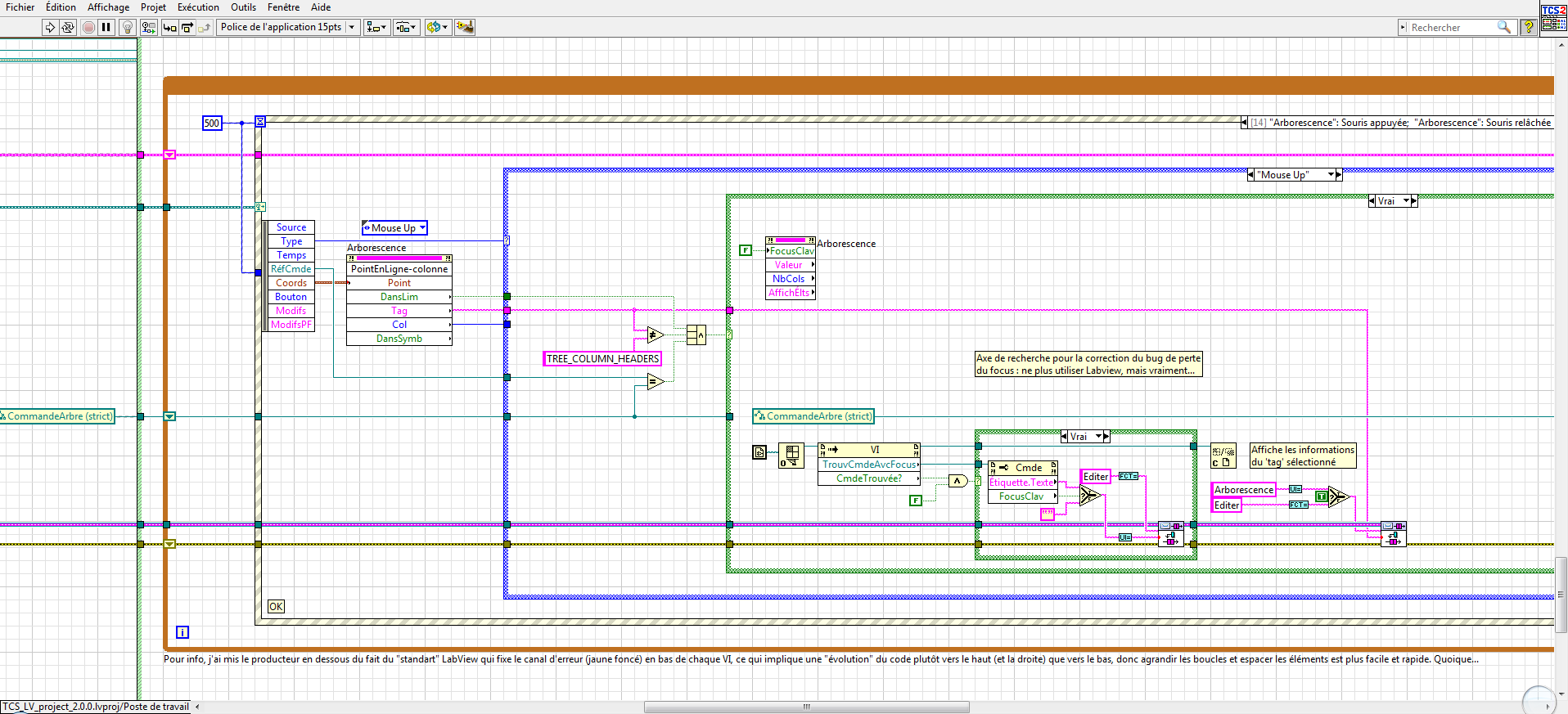Viewport: 1568px width, 714px height.
Task: Toggle Highlight Execution light bulb
Action: click(x=128, y=27)
